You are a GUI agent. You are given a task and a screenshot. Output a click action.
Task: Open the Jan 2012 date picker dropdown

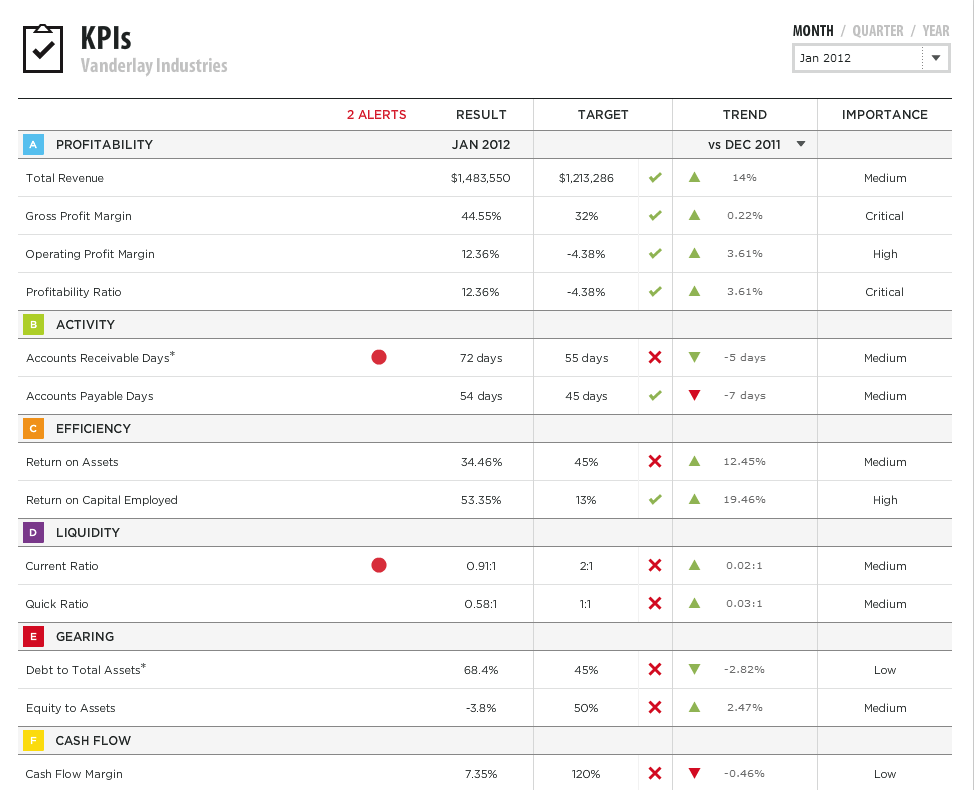pos(934,58)
